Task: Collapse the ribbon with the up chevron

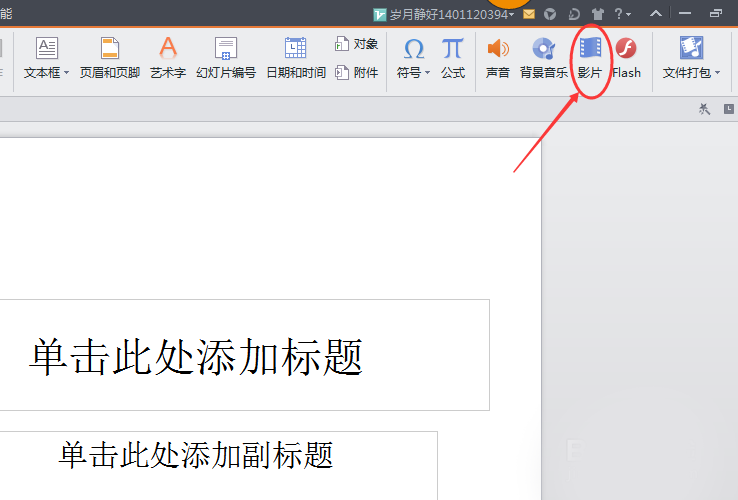Action: [656, 14]
